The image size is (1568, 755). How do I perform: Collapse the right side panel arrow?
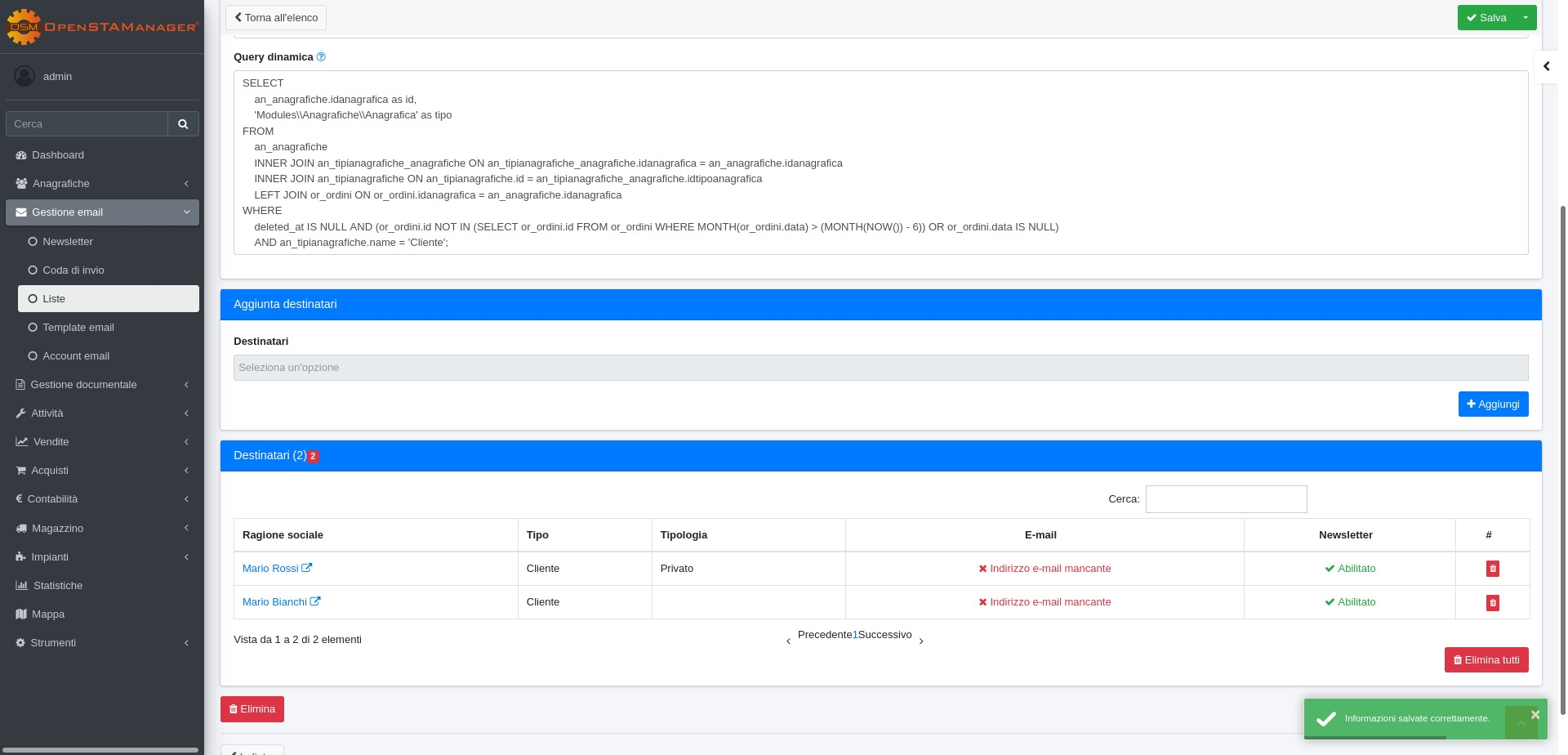point(1546,66)
